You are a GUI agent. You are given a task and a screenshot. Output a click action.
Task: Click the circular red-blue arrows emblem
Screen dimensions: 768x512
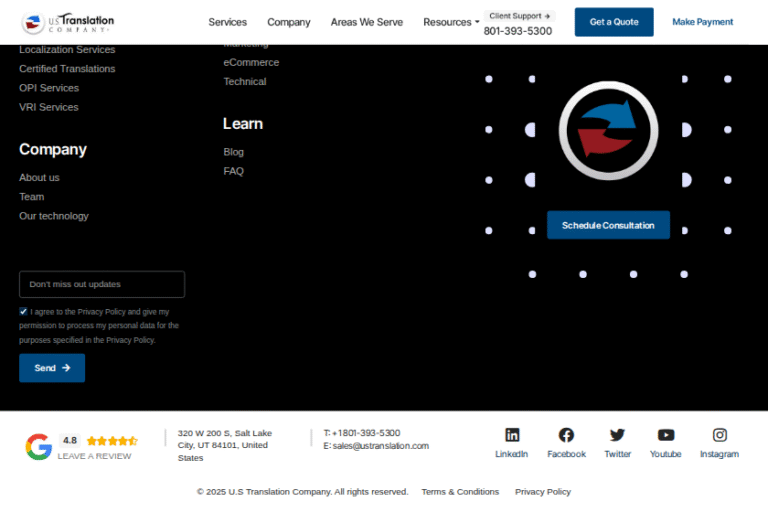pyautogui.click(x=609, y=131)
